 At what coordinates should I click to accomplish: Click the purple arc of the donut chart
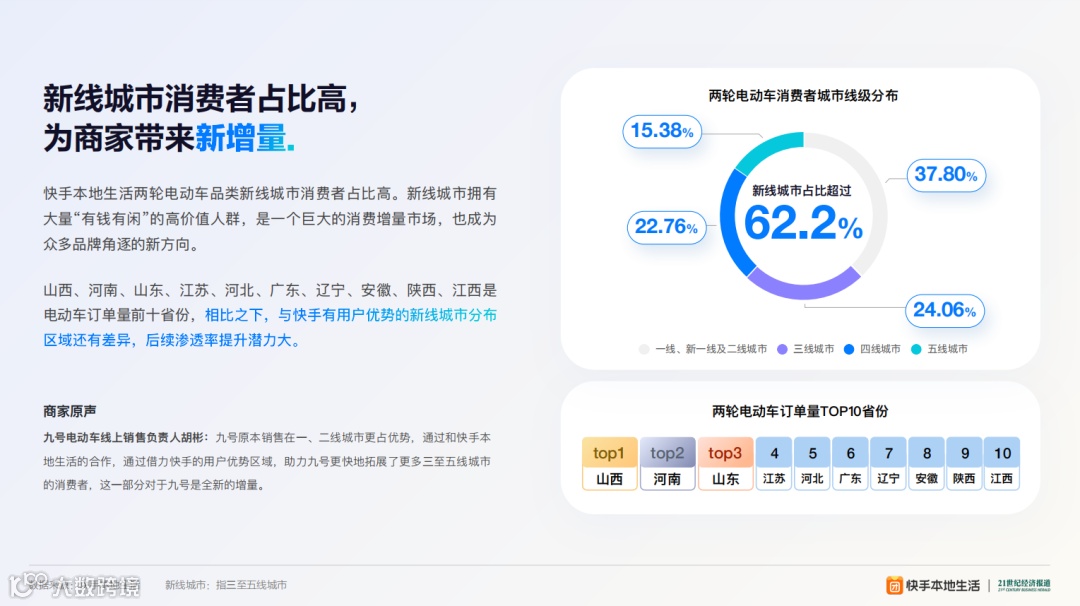point(803,291)
